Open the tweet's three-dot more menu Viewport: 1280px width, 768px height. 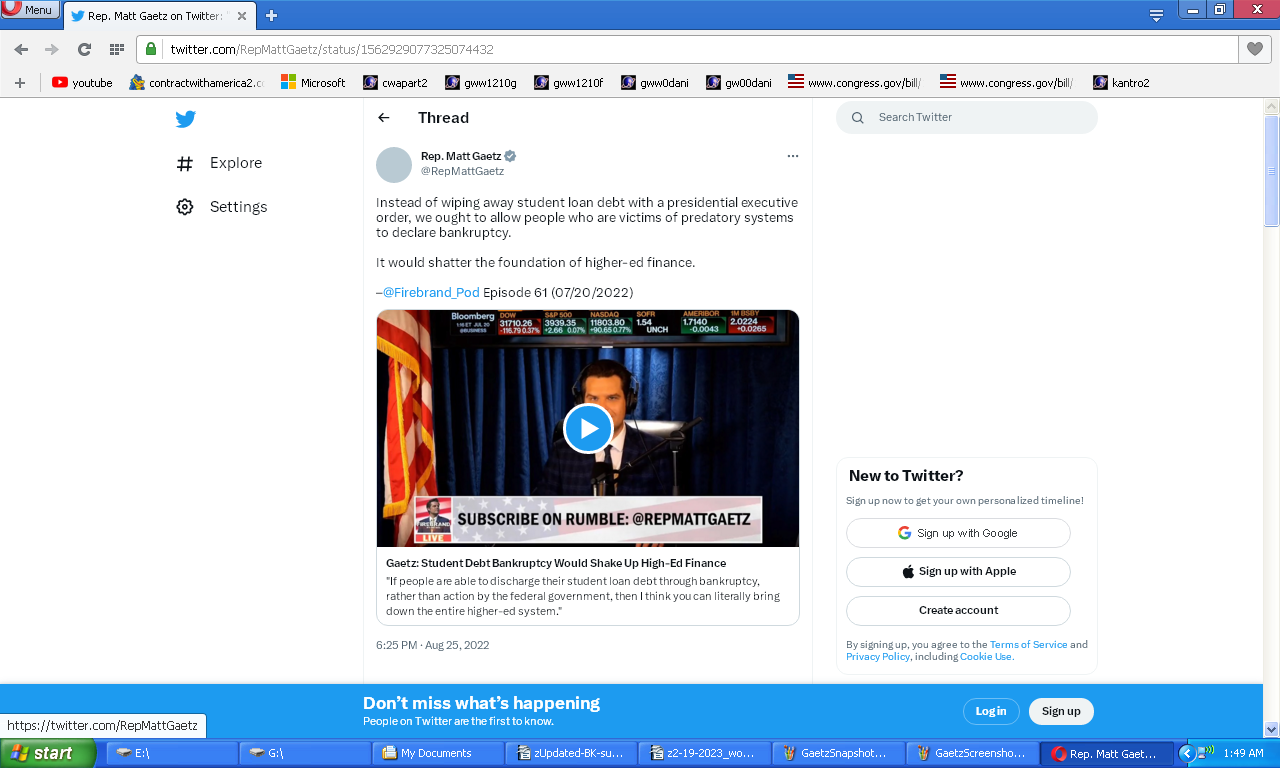click(793, 156)
